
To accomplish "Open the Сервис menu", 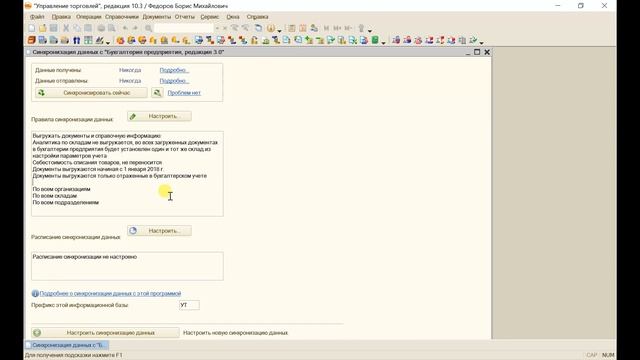I will 209,17.
